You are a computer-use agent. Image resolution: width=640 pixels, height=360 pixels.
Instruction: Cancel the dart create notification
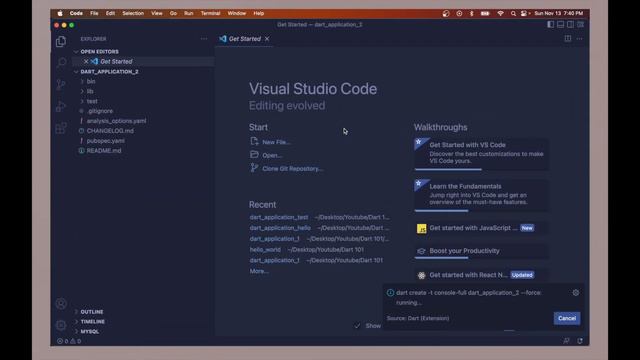(567, 318)
